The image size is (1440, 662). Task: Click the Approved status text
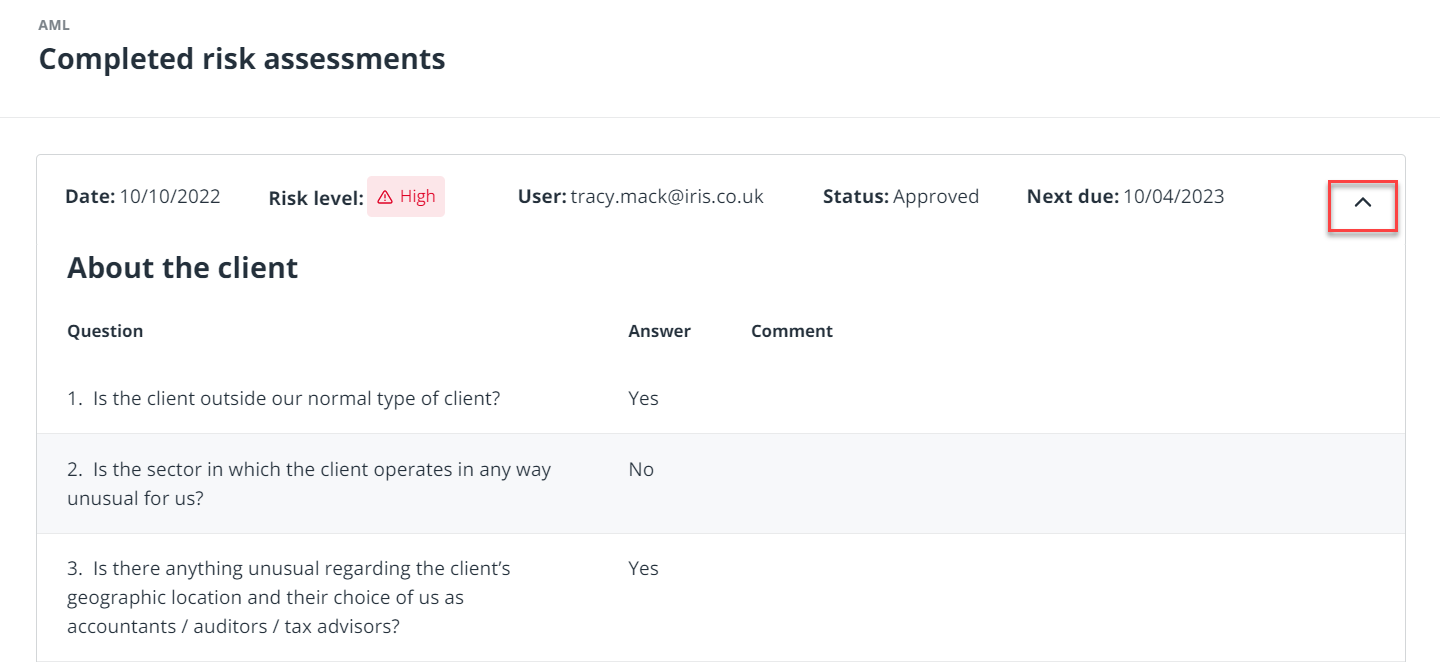pos(936,196)
